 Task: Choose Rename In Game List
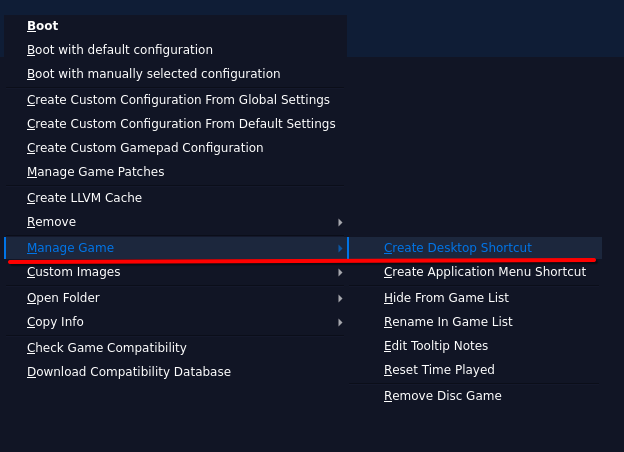pos(448,322)
